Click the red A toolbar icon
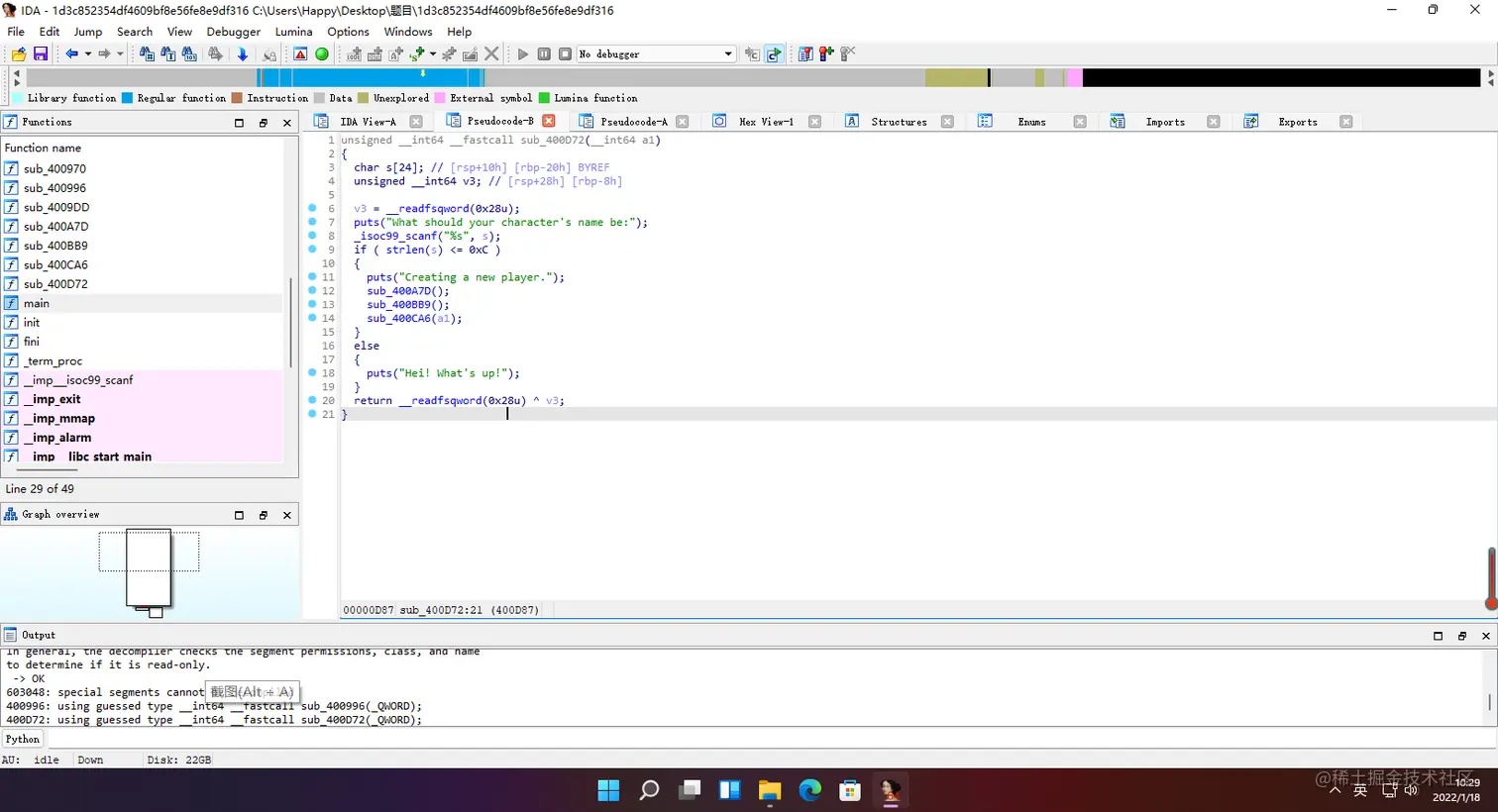 pyautogui.click(x=300, y=54)
